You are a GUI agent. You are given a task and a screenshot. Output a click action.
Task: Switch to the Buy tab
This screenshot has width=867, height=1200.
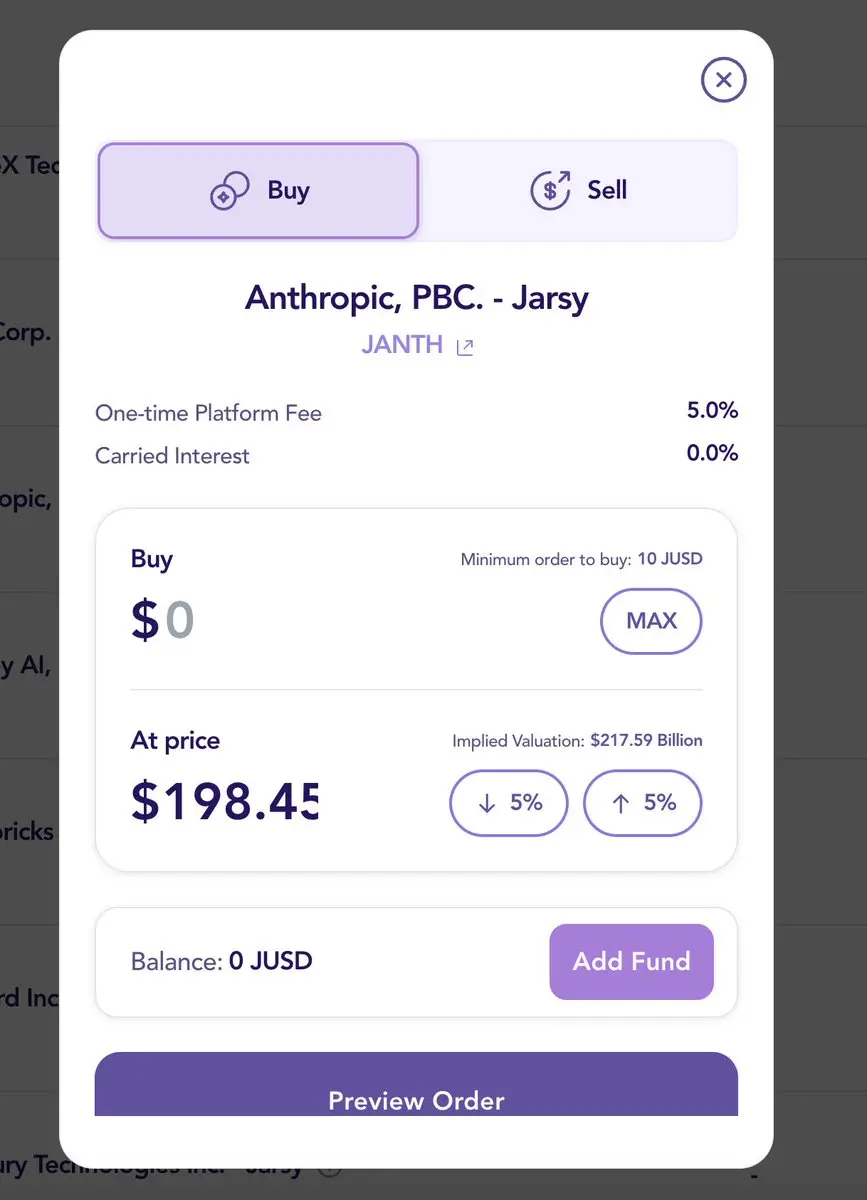click(x=258, y=190)
